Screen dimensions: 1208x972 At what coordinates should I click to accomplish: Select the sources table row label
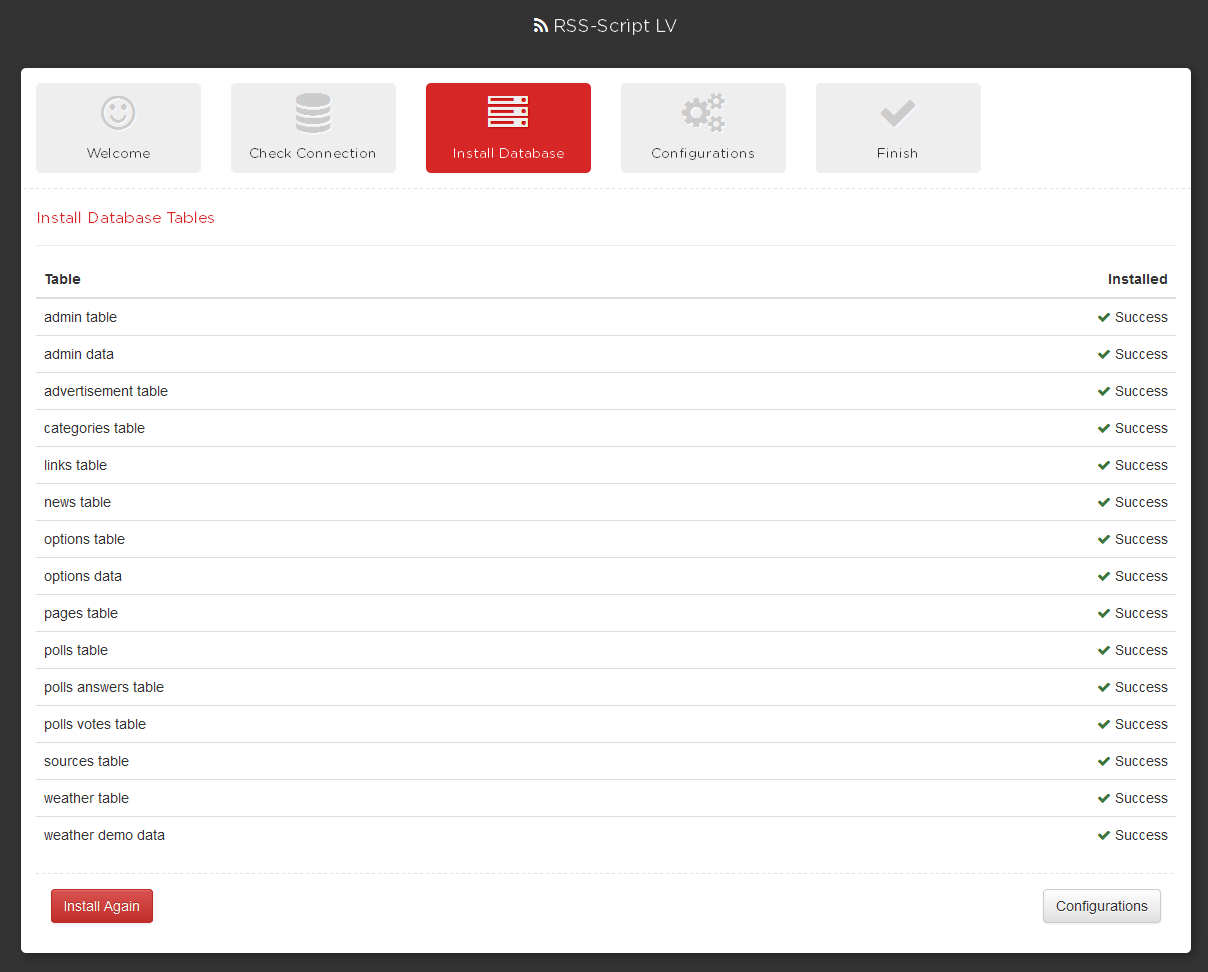point(86,761)
